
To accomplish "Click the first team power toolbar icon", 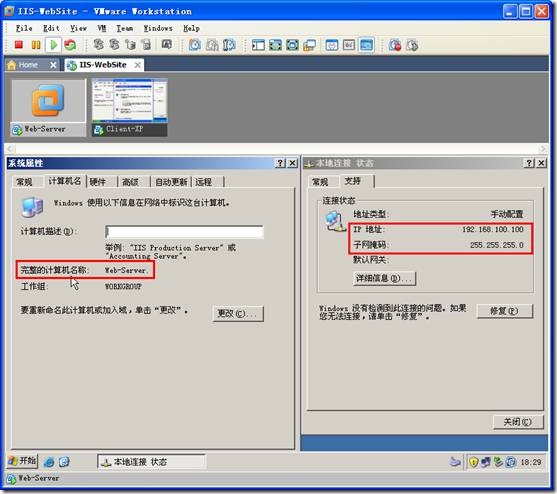I will click(x=98, y=45).
